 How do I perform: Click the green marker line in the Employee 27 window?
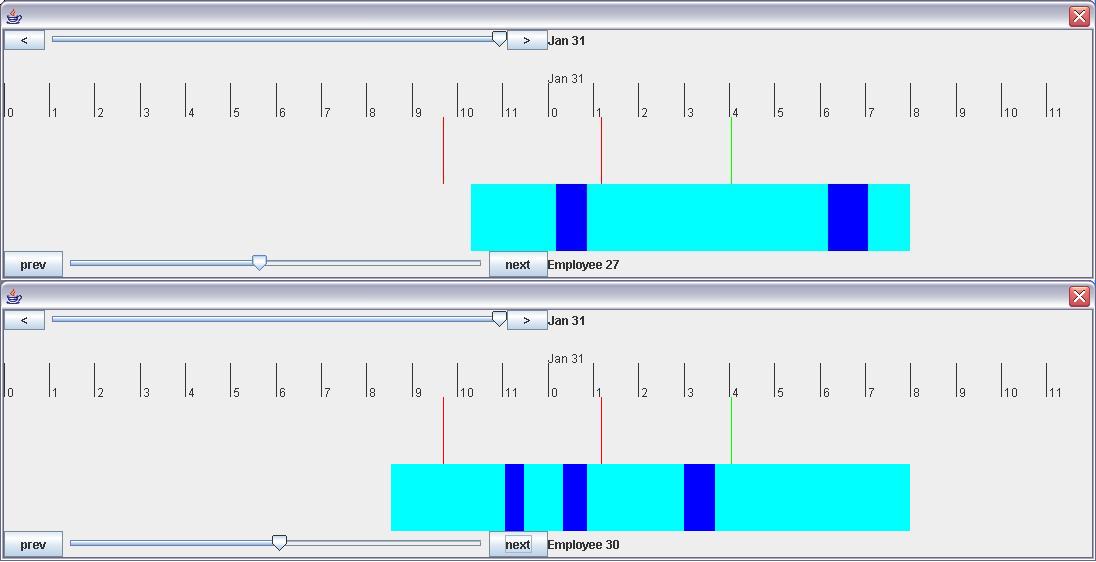pyautogui.click(x=731, y=150)
